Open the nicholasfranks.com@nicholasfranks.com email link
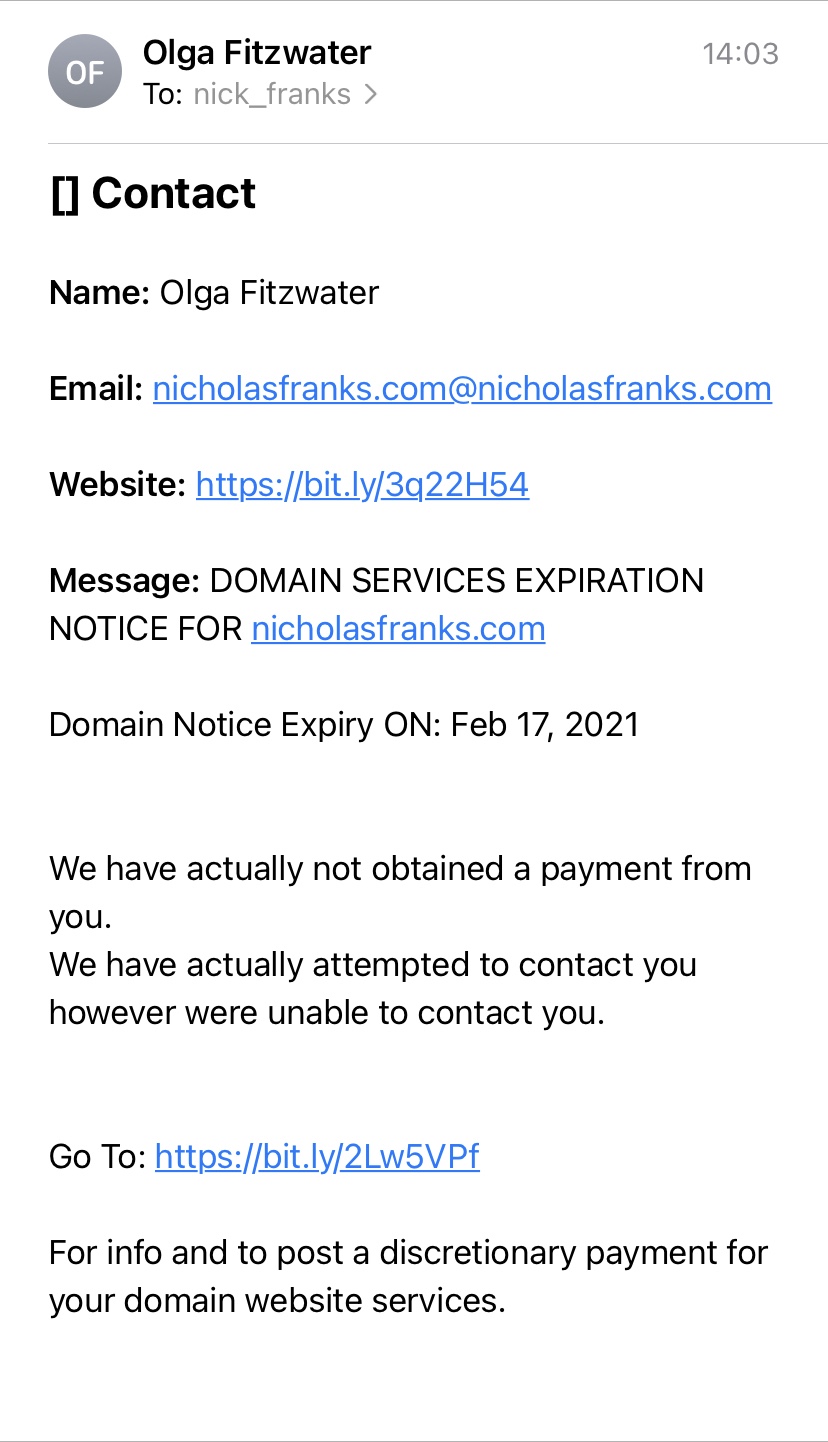The image size is (828, 1442). (462, 389)
